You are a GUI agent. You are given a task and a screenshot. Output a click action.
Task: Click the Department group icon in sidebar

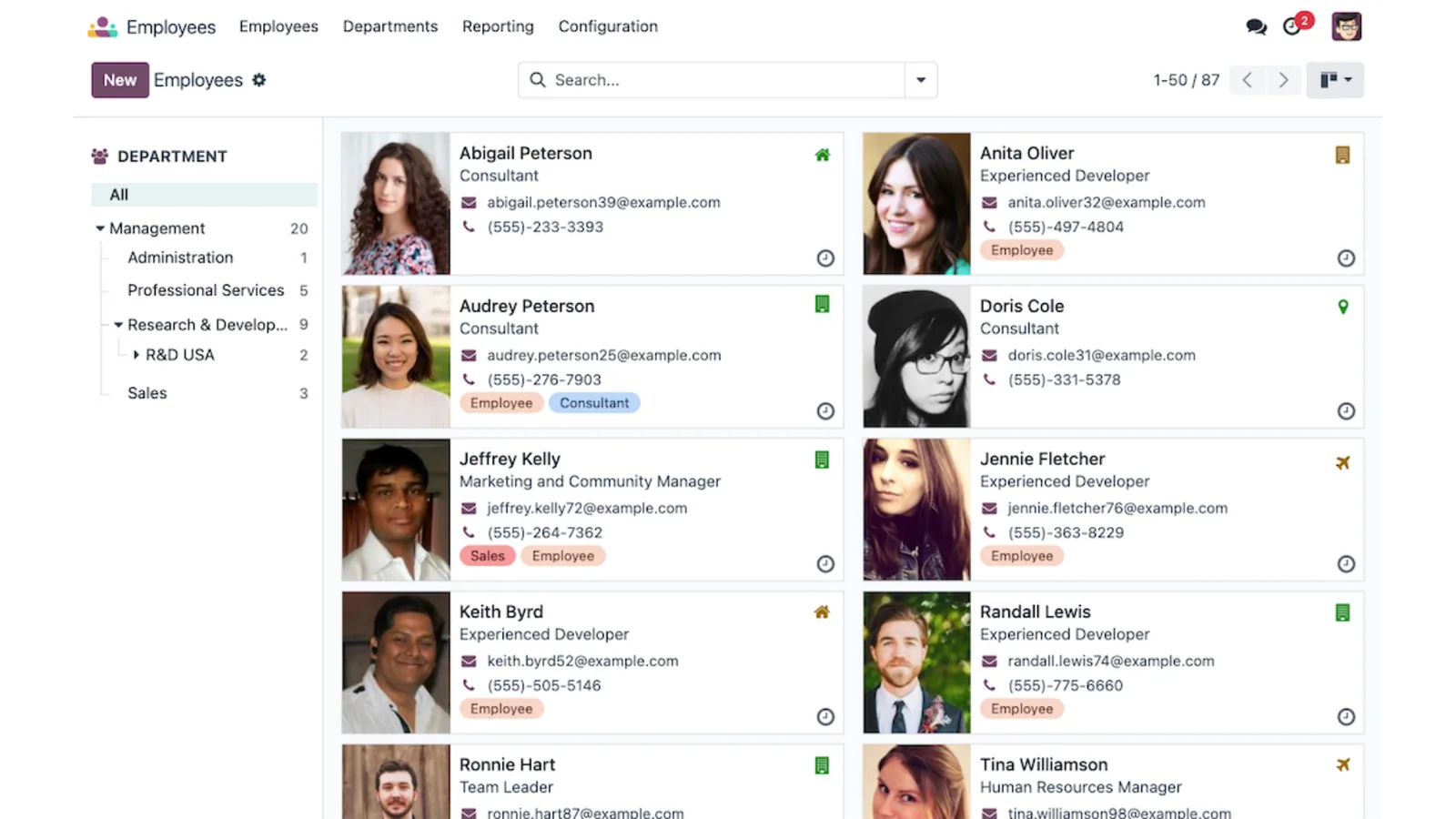pos(99,157)
